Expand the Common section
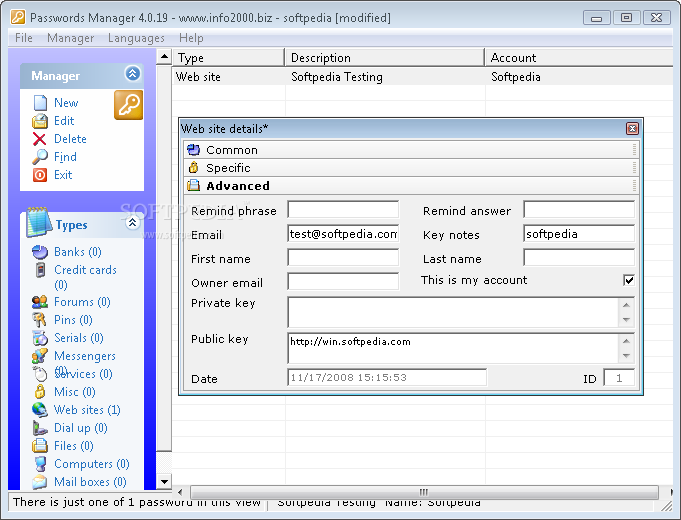This screenshot has width=681, height=520. [410, 150]
